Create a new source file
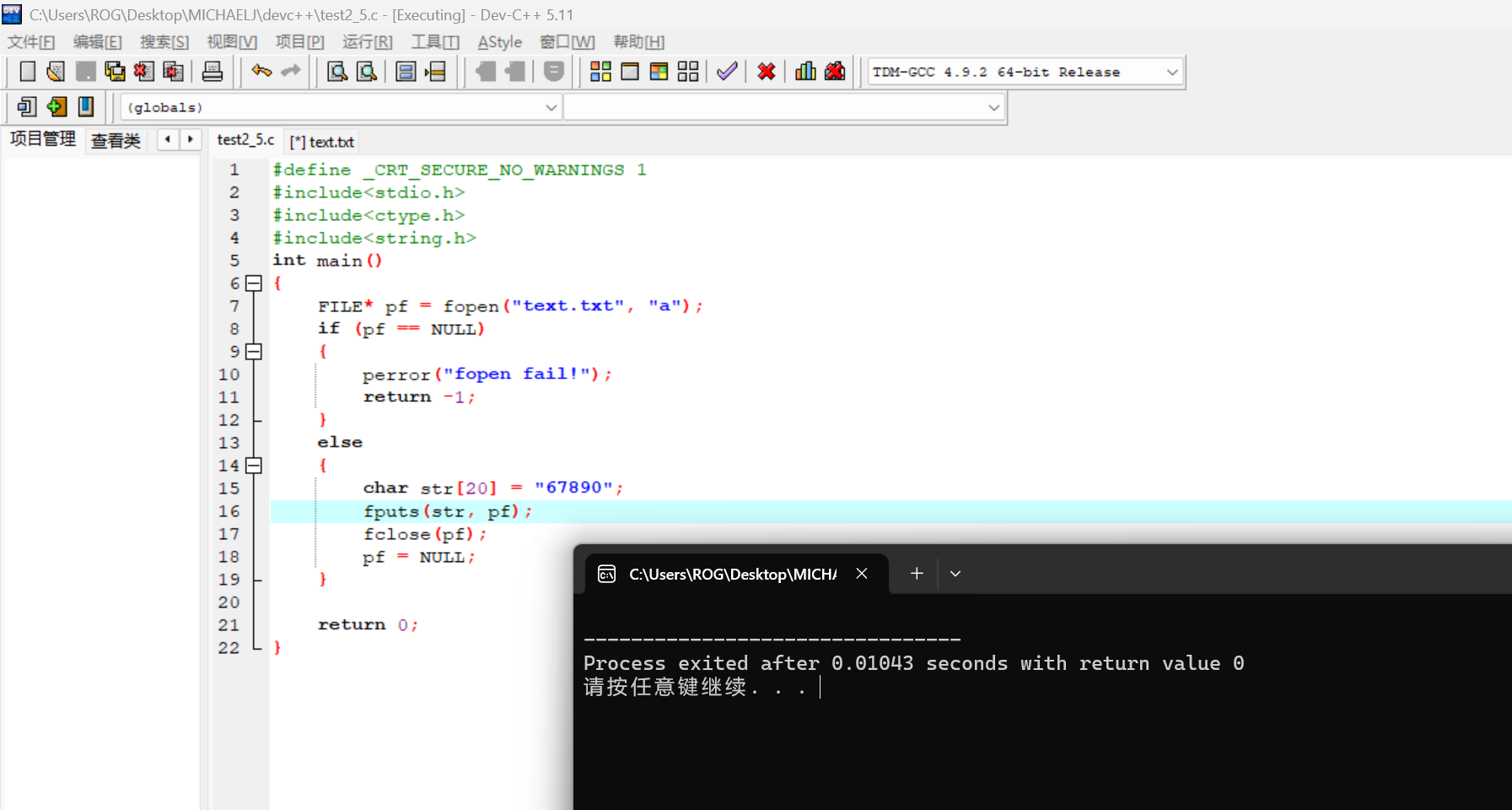 (x=27, y=72)
